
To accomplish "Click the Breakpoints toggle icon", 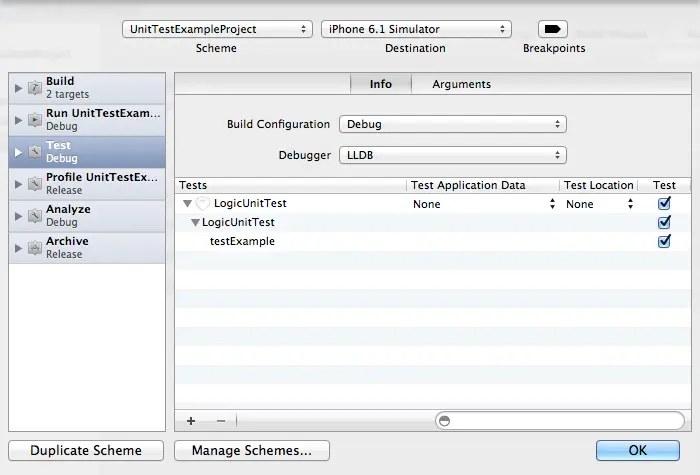I will point(553,29).
